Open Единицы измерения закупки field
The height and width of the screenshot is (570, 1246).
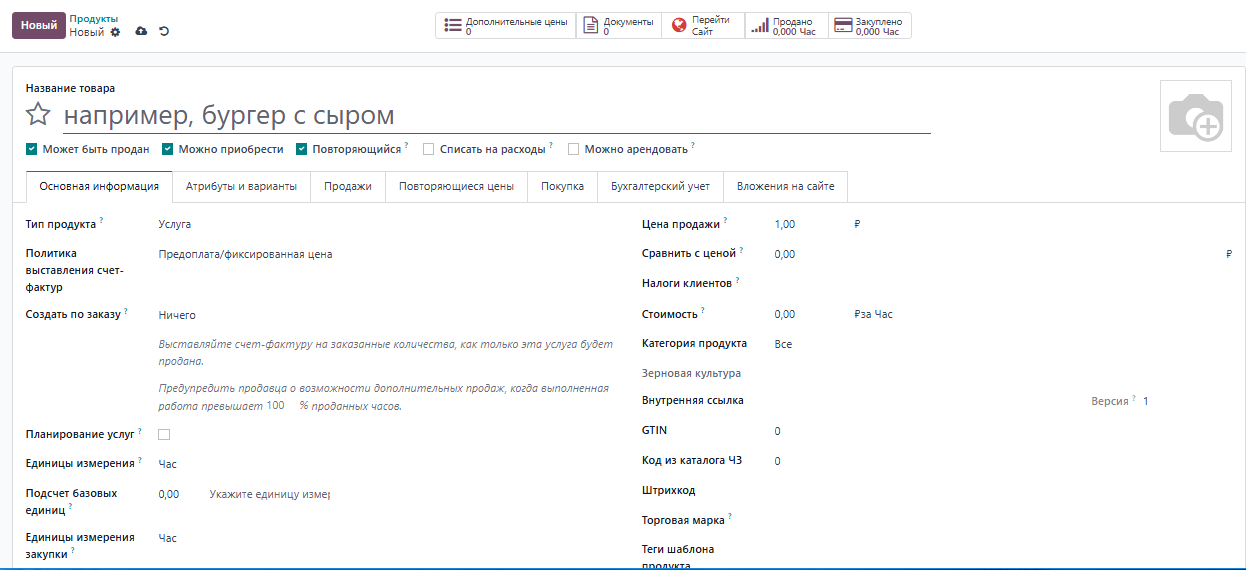pyautogui.click(x=387, y=538)
